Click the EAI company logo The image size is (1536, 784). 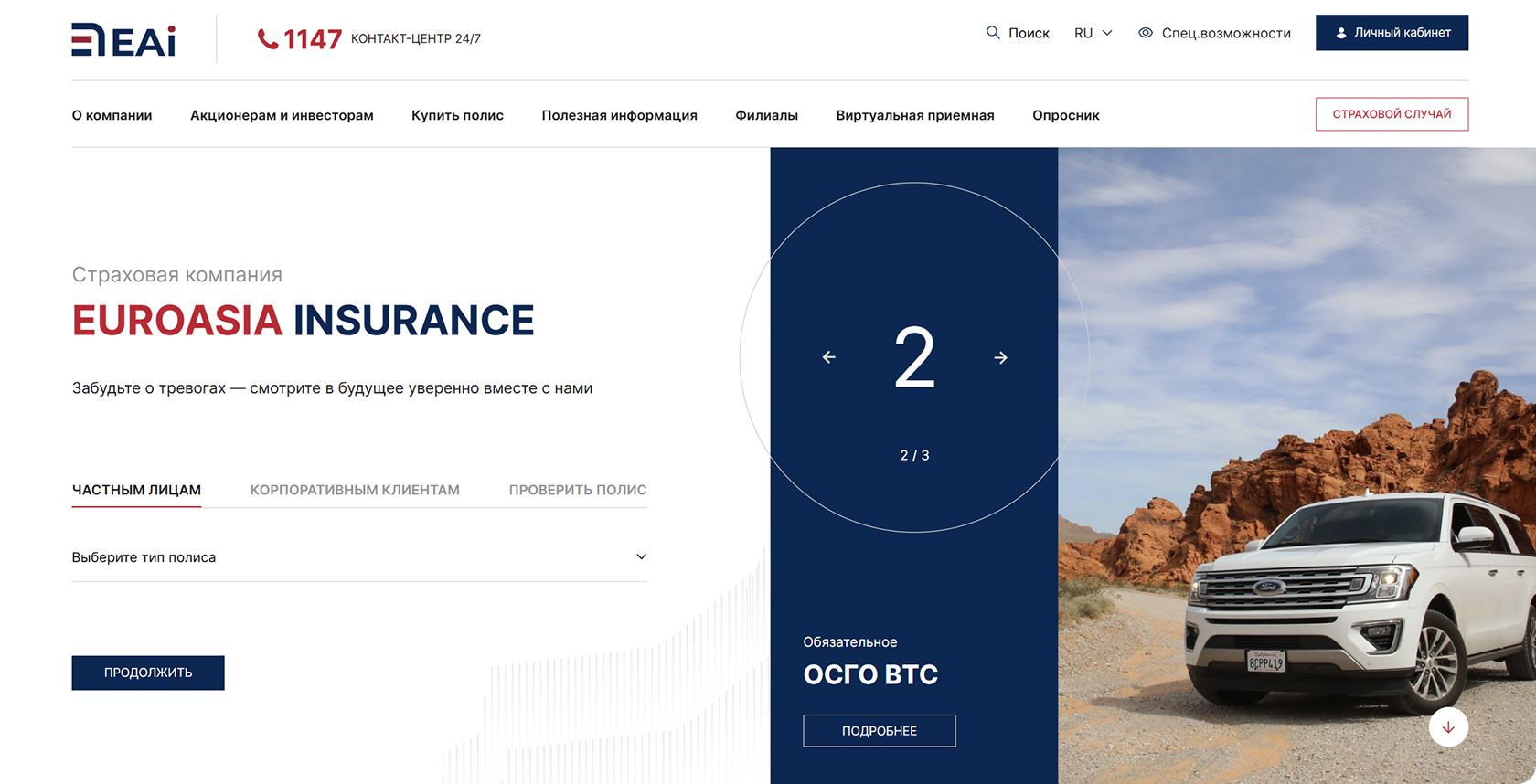[x=123, y=40]
